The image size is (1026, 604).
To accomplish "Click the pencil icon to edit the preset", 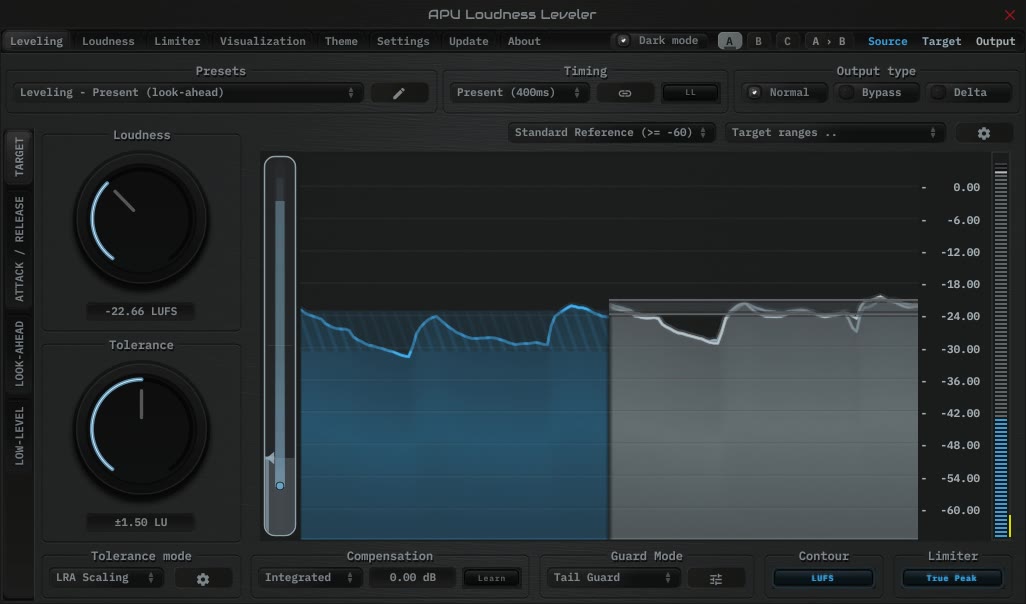I will (x=399, y=93).
